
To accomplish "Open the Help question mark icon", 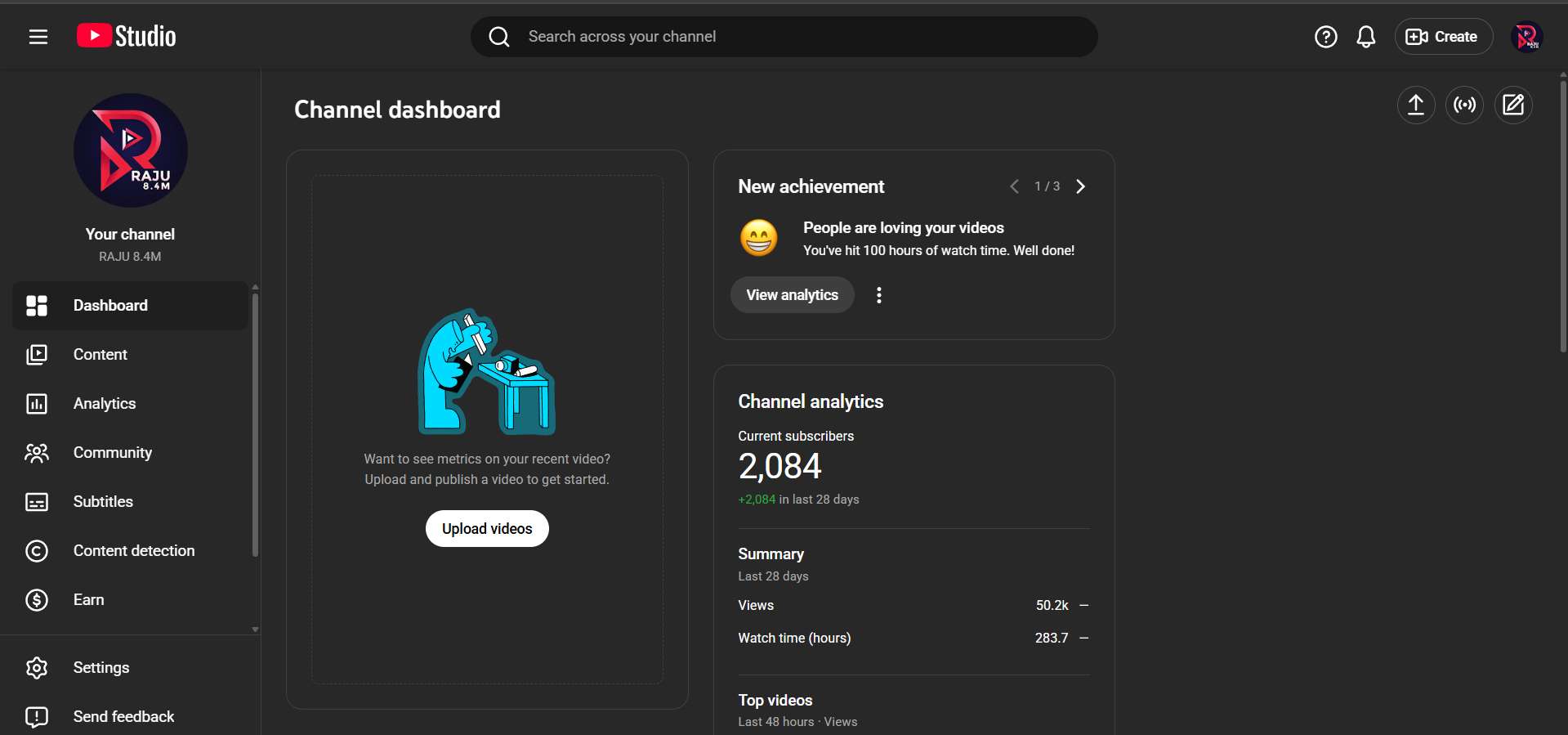I will [x=1325, y=37].
